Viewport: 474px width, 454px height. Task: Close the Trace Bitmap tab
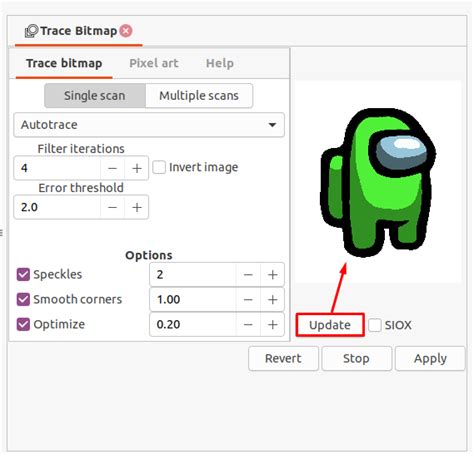click(x=126, y=31)
